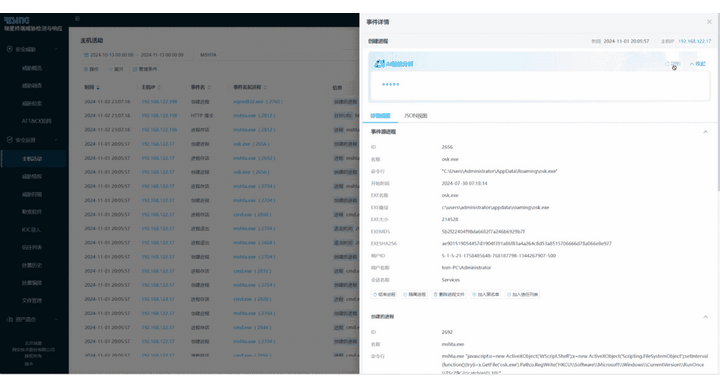Select the 详细信息 tab
720x388 pixels.
pos(380,116)
